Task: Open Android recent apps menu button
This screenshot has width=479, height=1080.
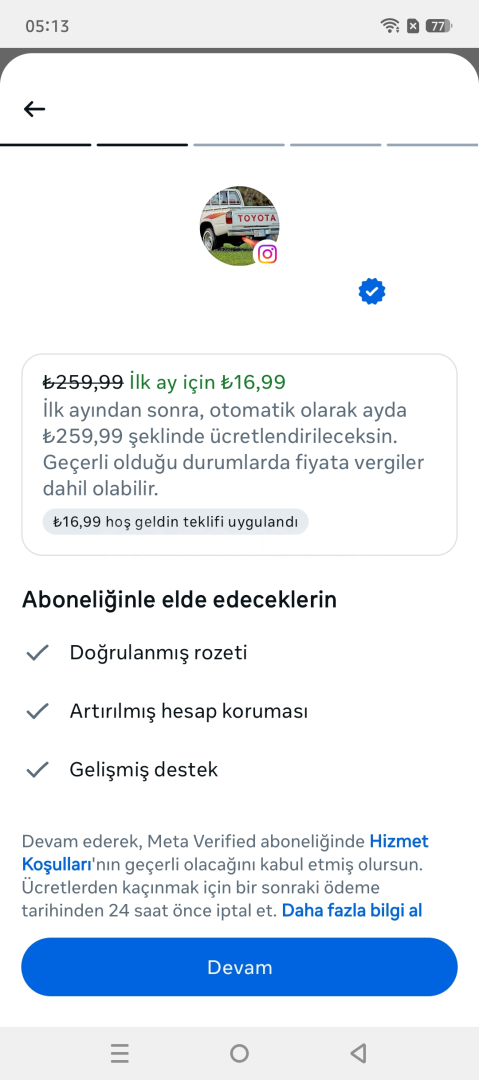Action: coord(120,1053)
